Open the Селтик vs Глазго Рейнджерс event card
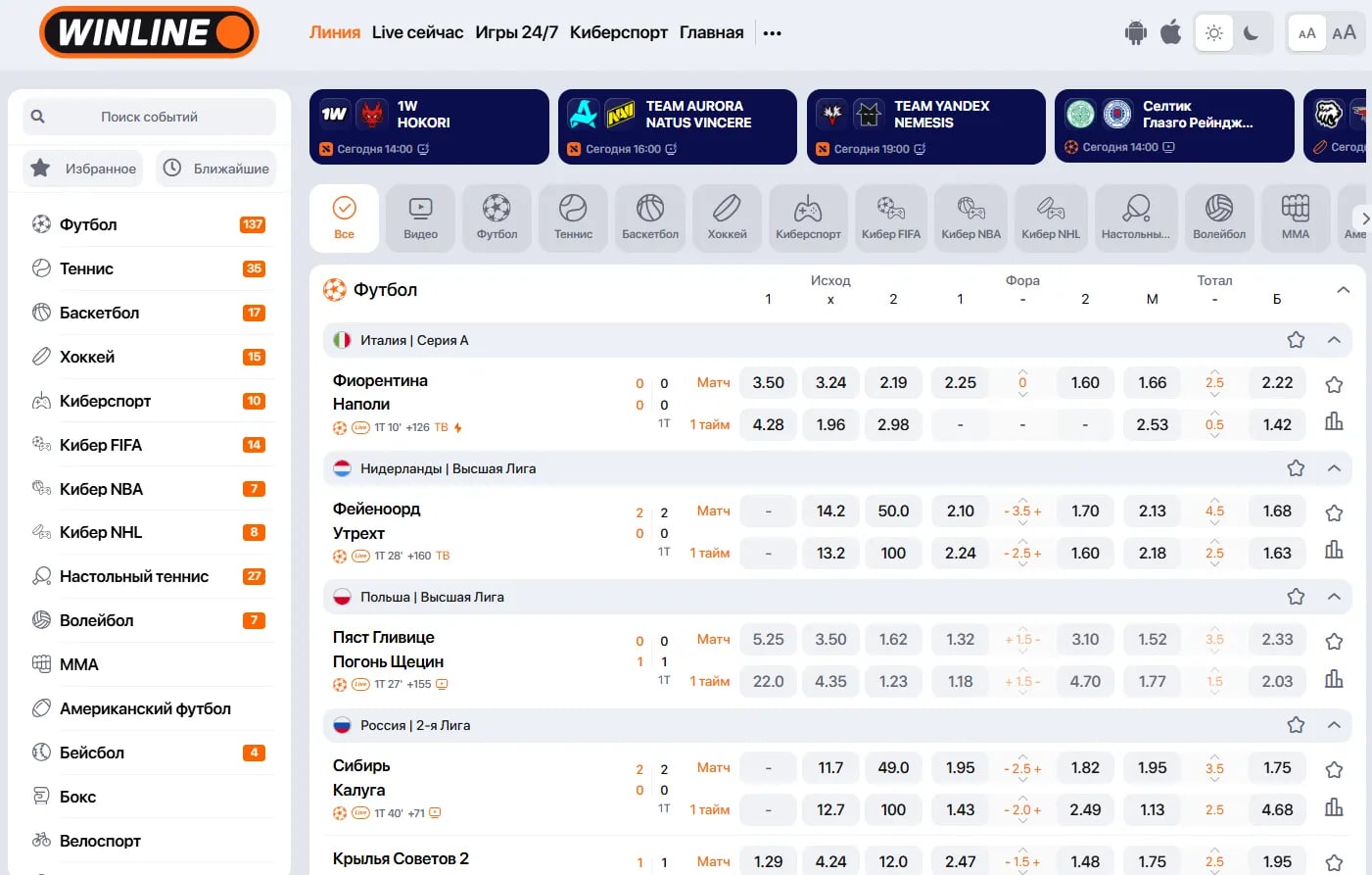 click(x=1174, y=126)
